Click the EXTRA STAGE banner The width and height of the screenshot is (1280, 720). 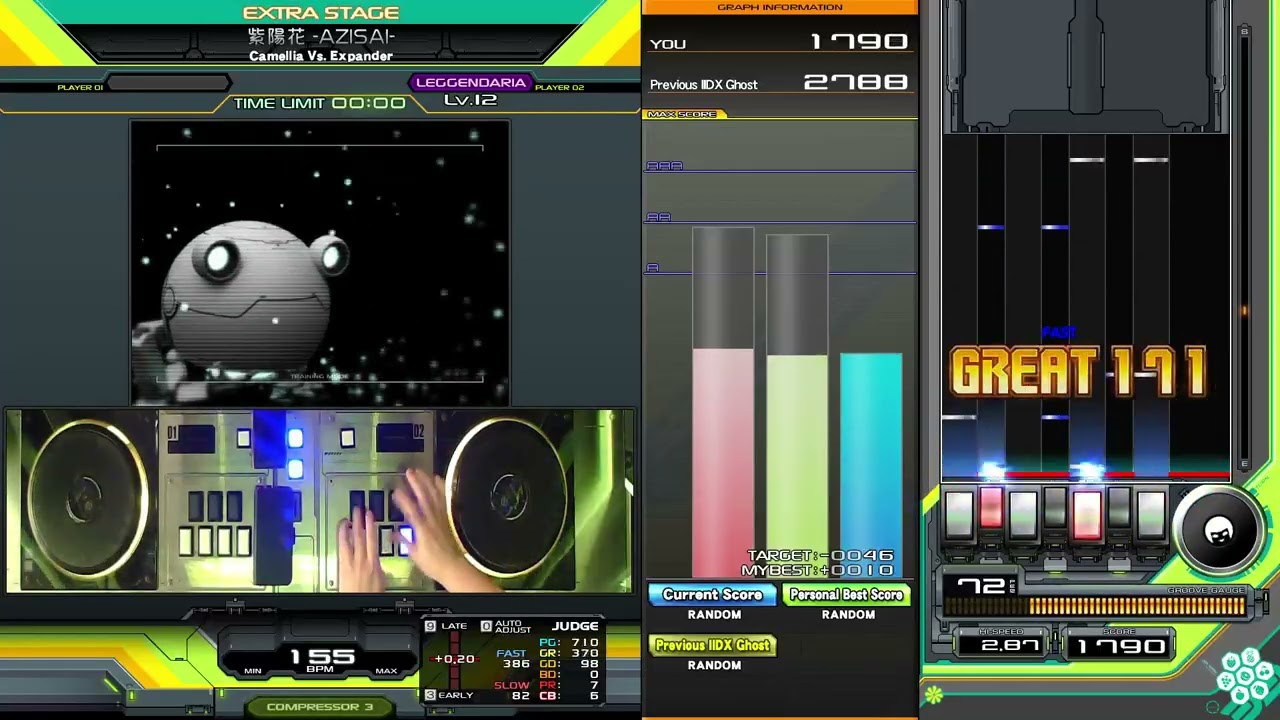tap(321, 13)
